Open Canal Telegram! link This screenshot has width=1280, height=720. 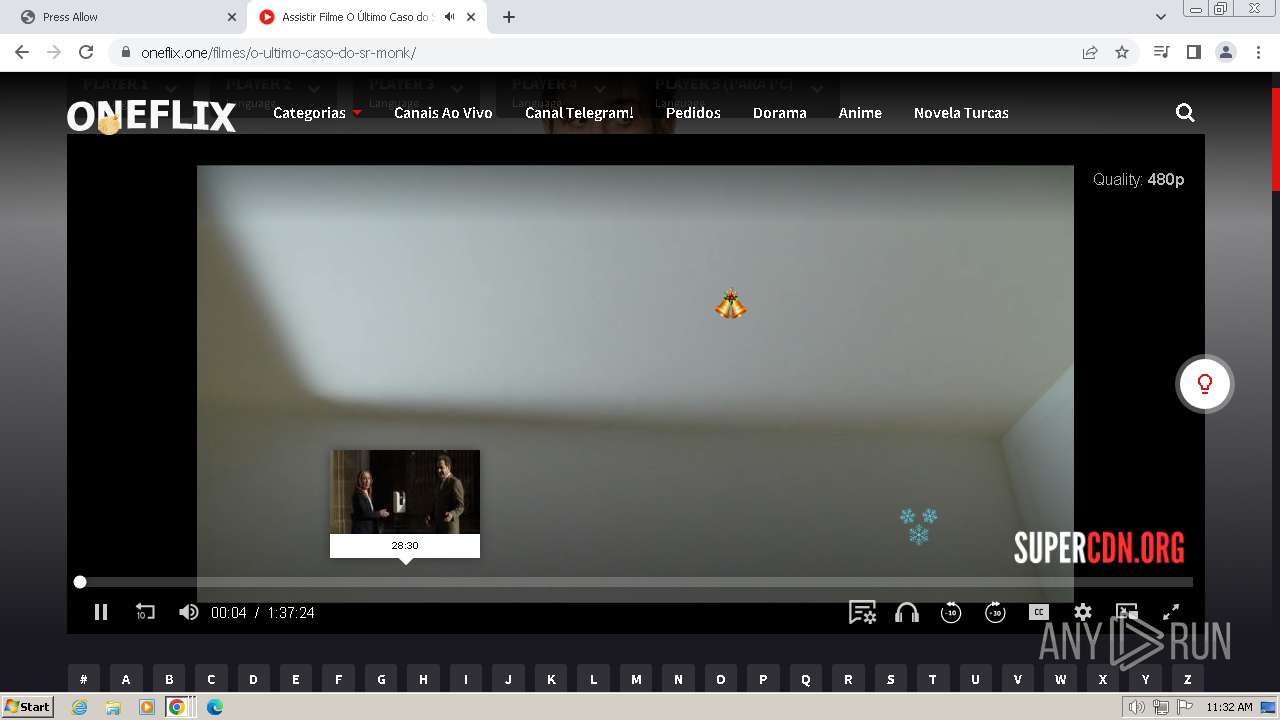[x=579, y=113]
